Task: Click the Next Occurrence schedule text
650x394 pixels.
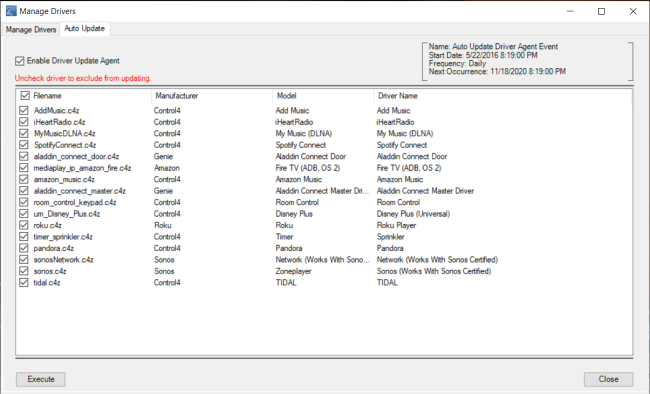Action: point(497,71)
